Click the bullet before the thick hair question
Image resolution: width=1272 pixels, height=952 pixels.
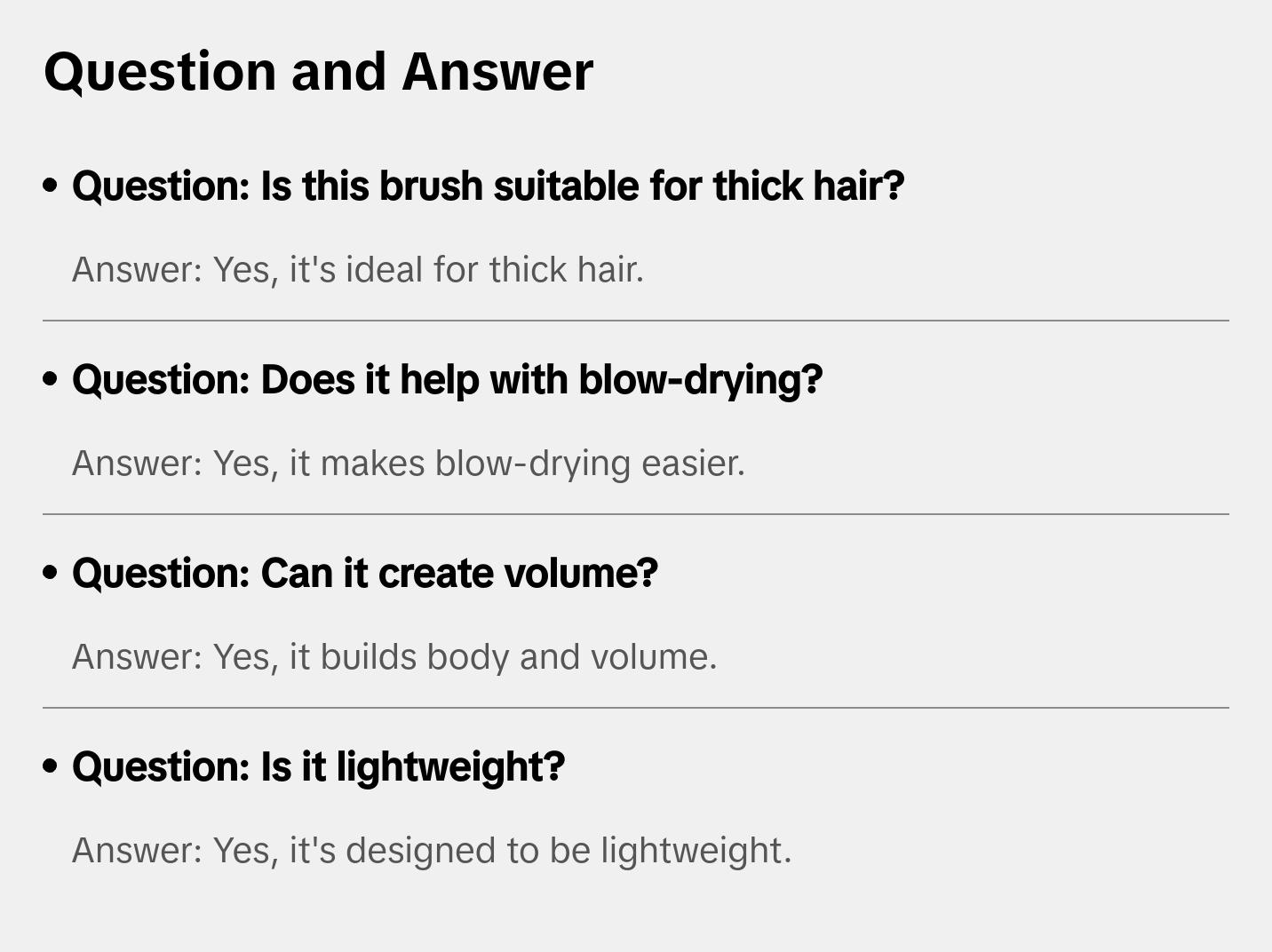(51, 186)
